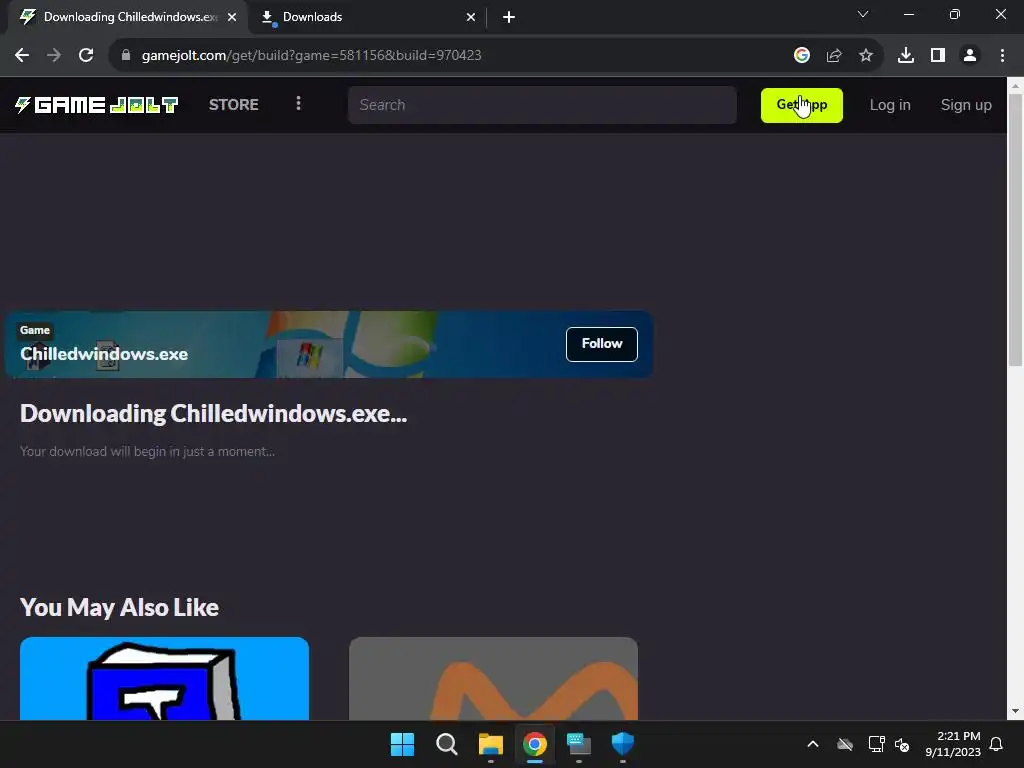Click the Downloading Chilledwindows.exe... heading

(214, 414)
